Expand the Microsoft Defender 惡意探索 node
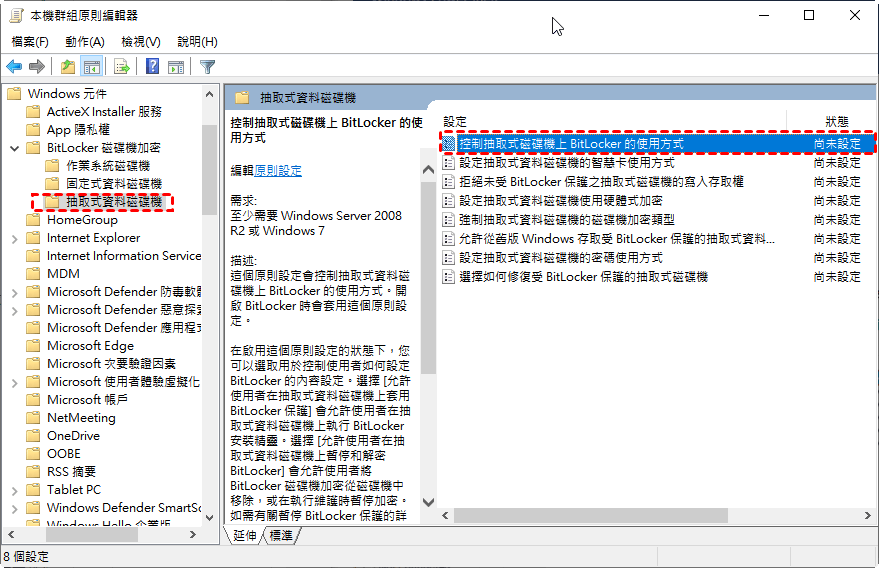Image resolution: width=879 pixels, height=568 pixels. [15, 311]
